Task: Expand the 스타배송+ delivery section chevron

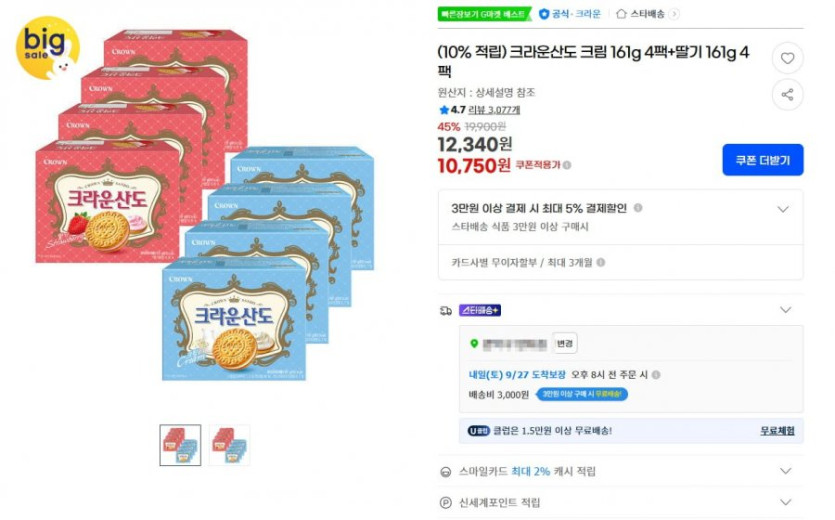Action: 785,310
